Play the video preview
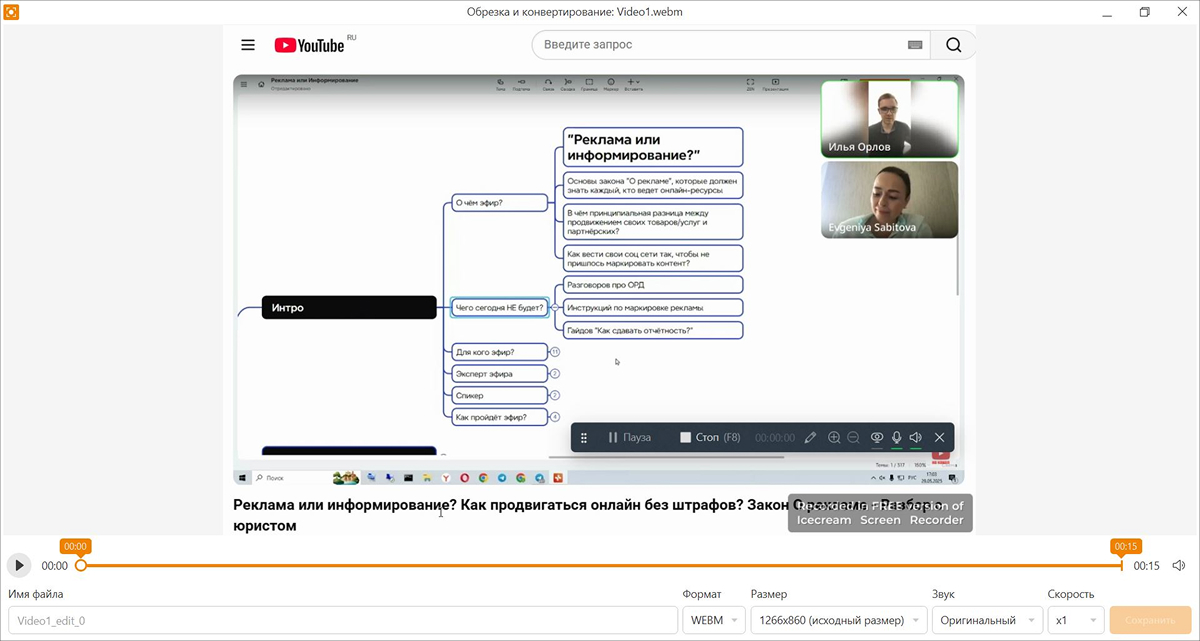 click(x=19, y=565)
